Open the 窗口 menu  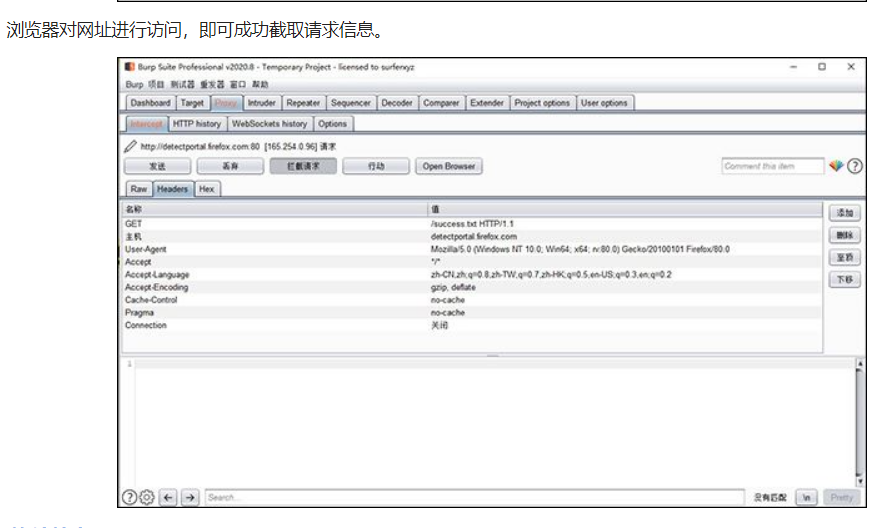(x=238, y=84)
